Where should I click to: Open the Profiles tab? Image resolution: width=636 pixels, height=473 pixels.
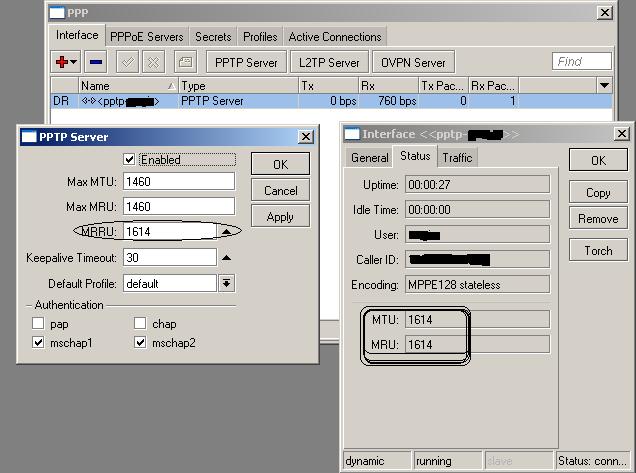click(x=260, y=37)
